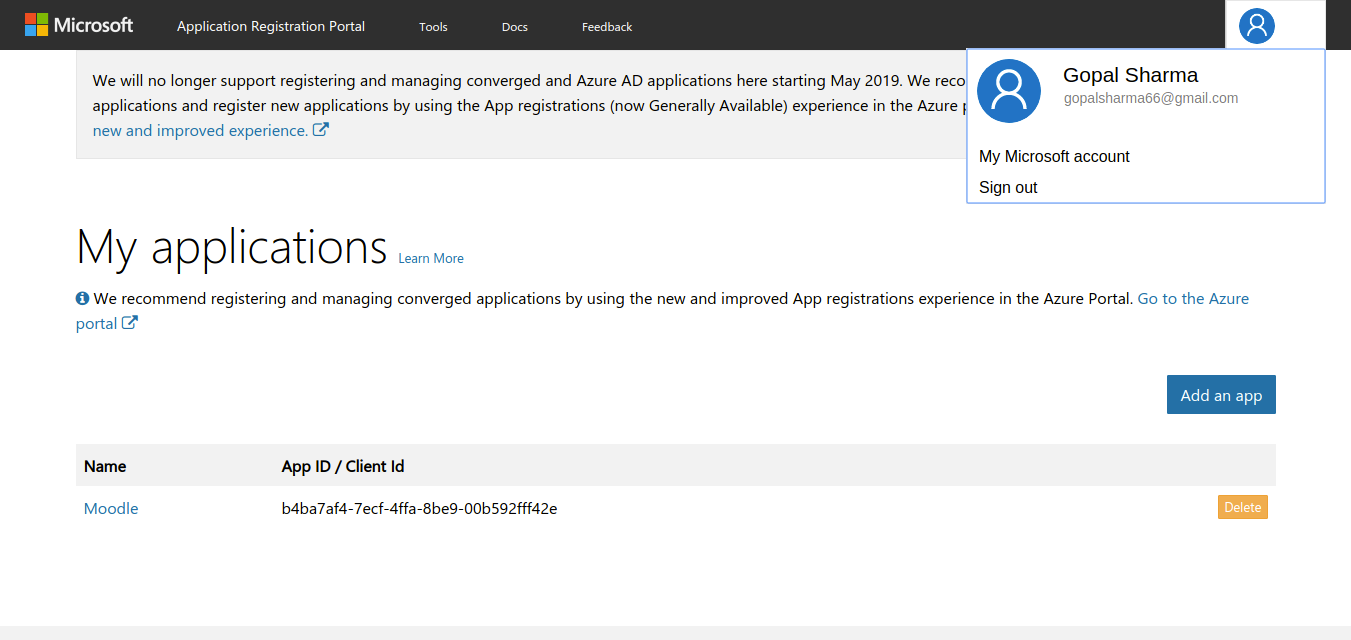Open the Docs menu item
This screenshot has height=640, width=1351.
(x=515, y=27)
